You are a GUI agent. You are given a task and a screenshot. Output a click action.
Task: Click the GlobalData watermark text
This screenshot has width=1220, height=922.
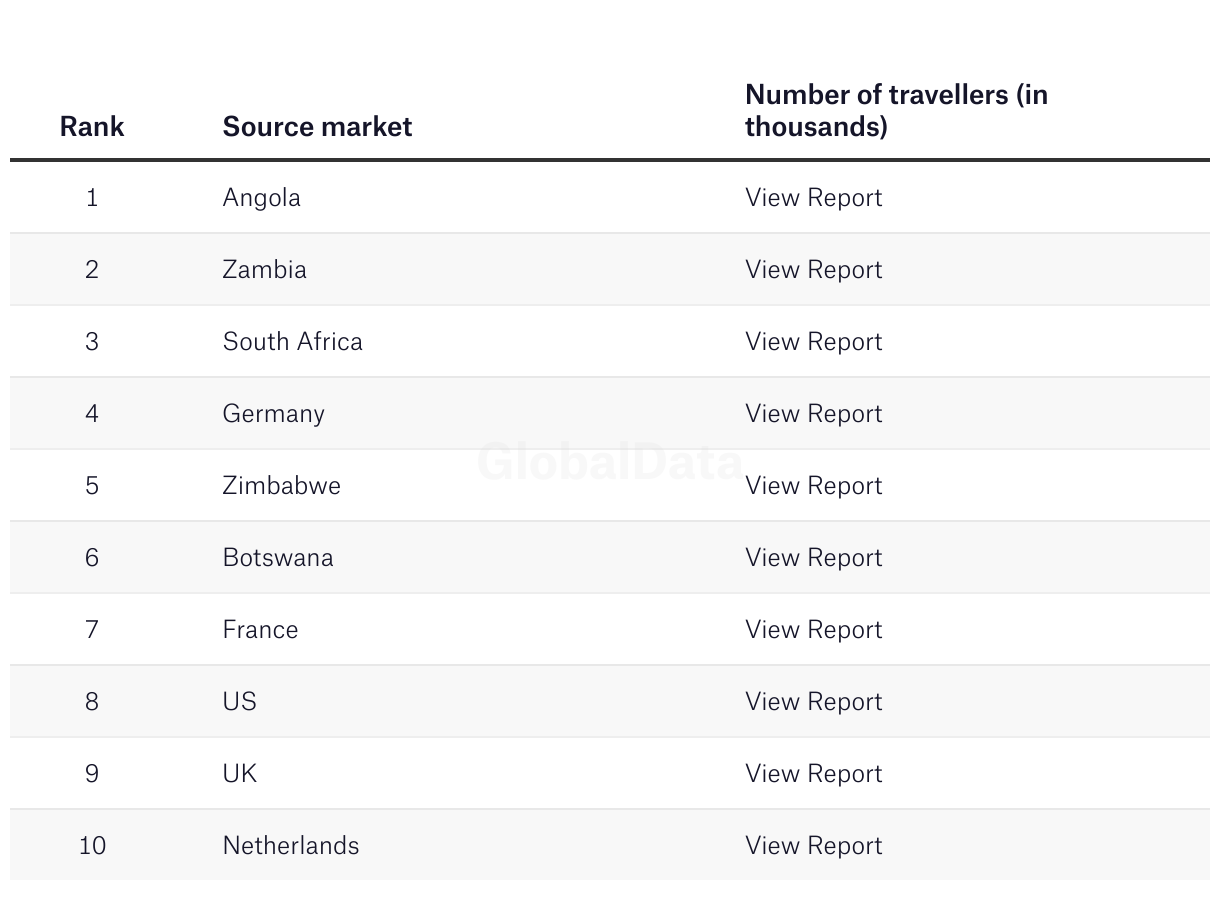tap(609, 462)
